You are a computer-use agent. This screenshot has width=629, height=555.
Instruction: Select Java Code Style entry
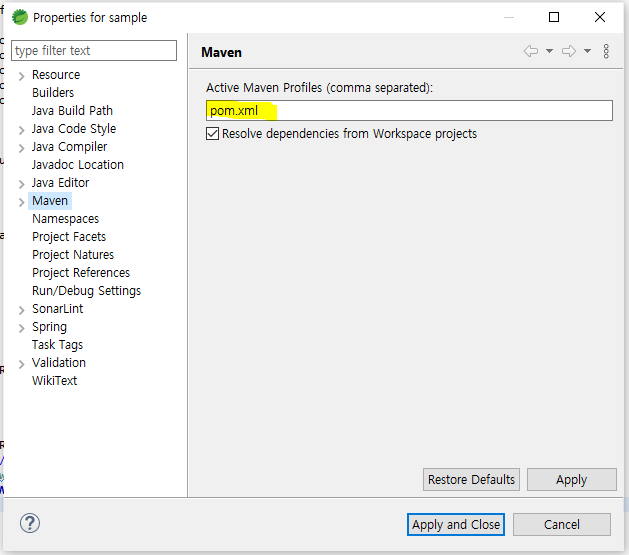[74, 129]
